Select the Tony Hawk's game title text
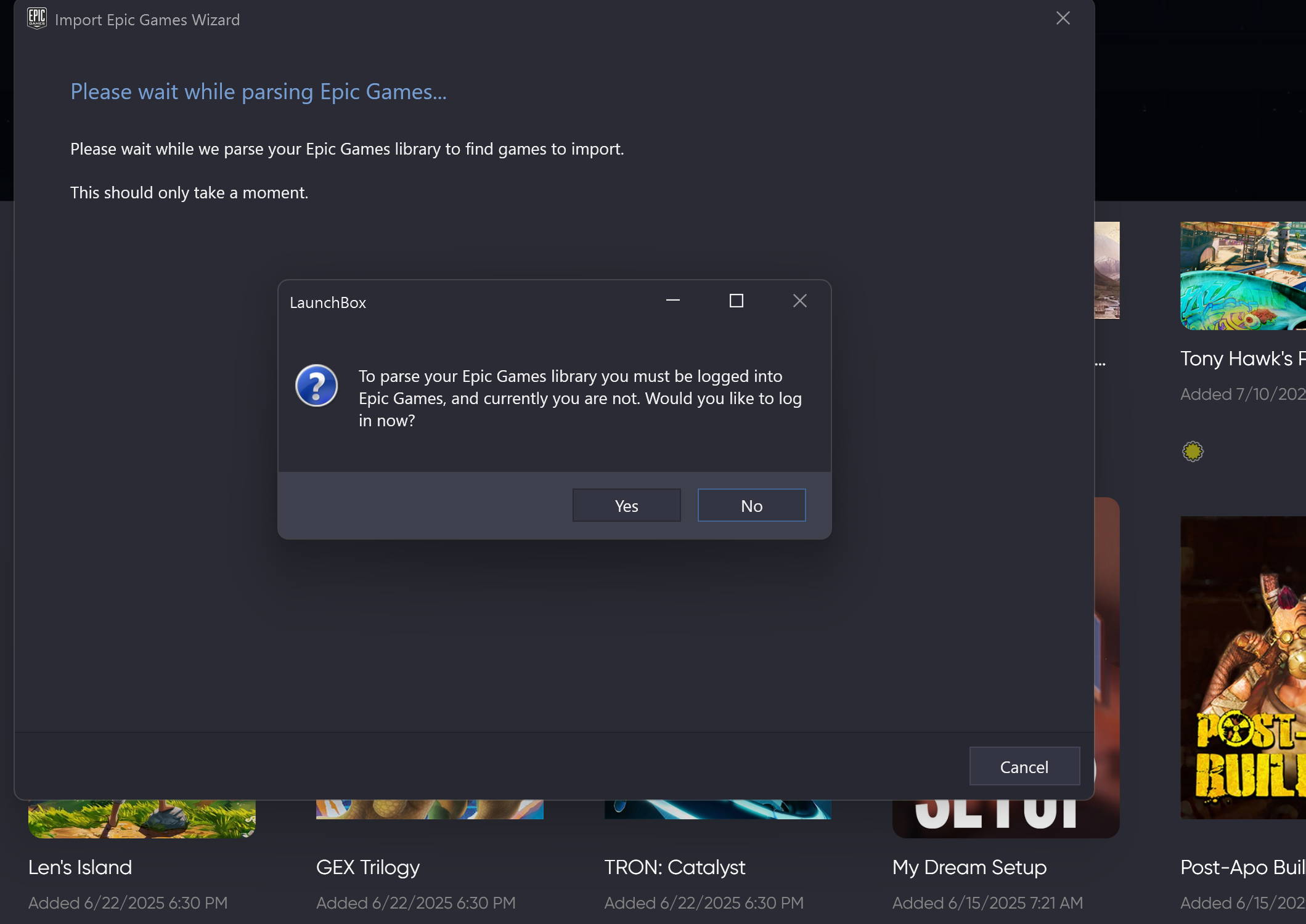The image size is (1306, 924). tap(1243, 359)
